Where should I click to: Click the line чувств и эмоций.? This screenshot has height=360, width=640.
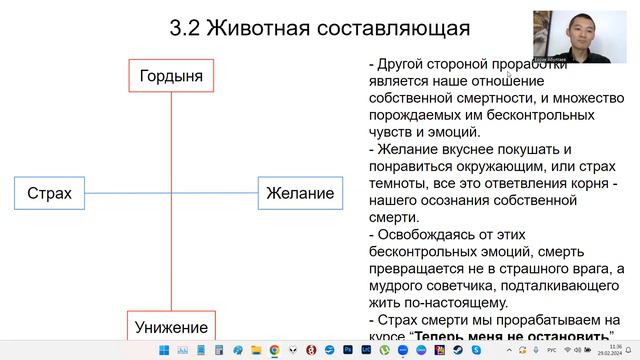point(424,132)
